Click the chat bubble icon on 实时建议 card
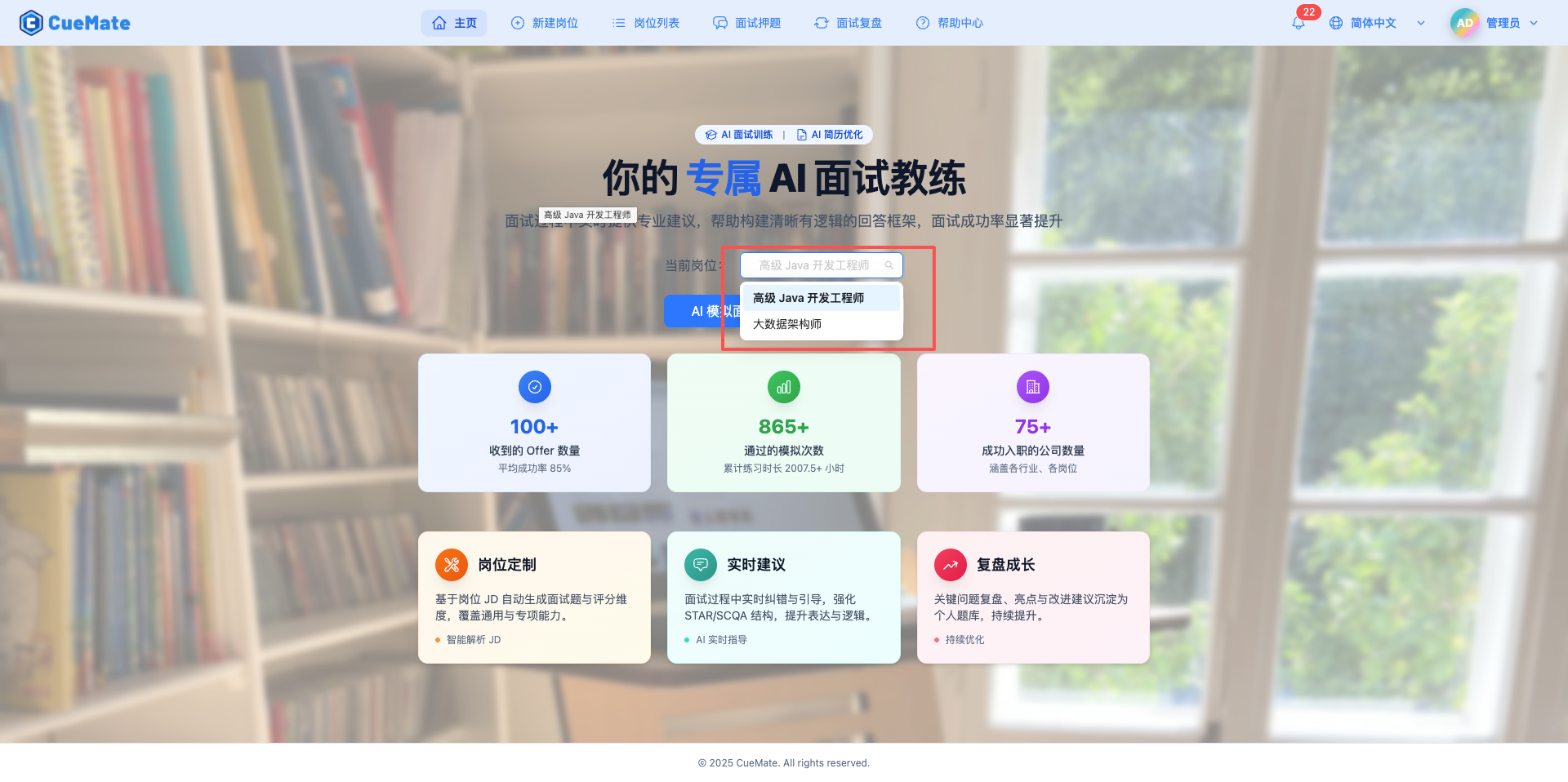The height and width of the screenshot is (782, 1568). pos(700,564)
